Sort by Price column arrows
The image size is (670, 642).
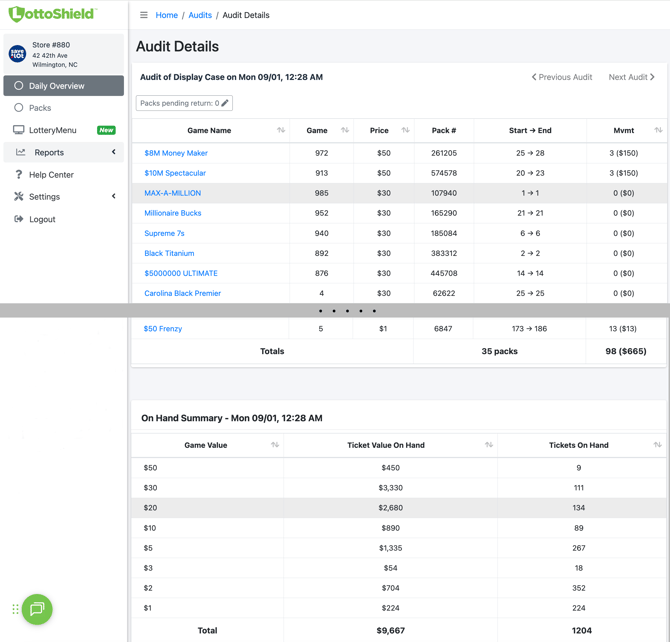(405, 130)
